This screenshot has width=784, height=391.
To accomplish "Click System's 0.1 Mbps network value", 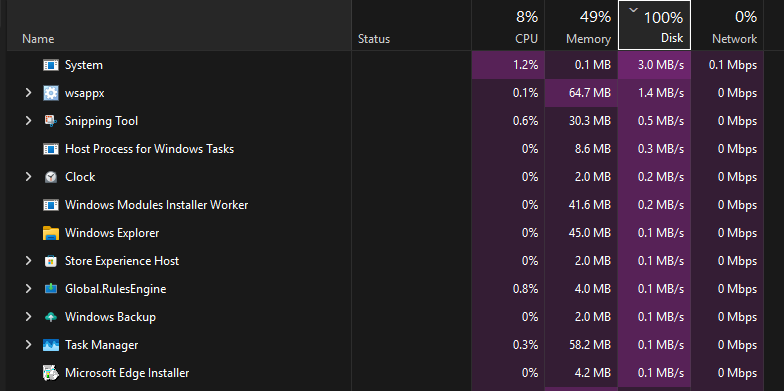I will (x=733, y=65).
